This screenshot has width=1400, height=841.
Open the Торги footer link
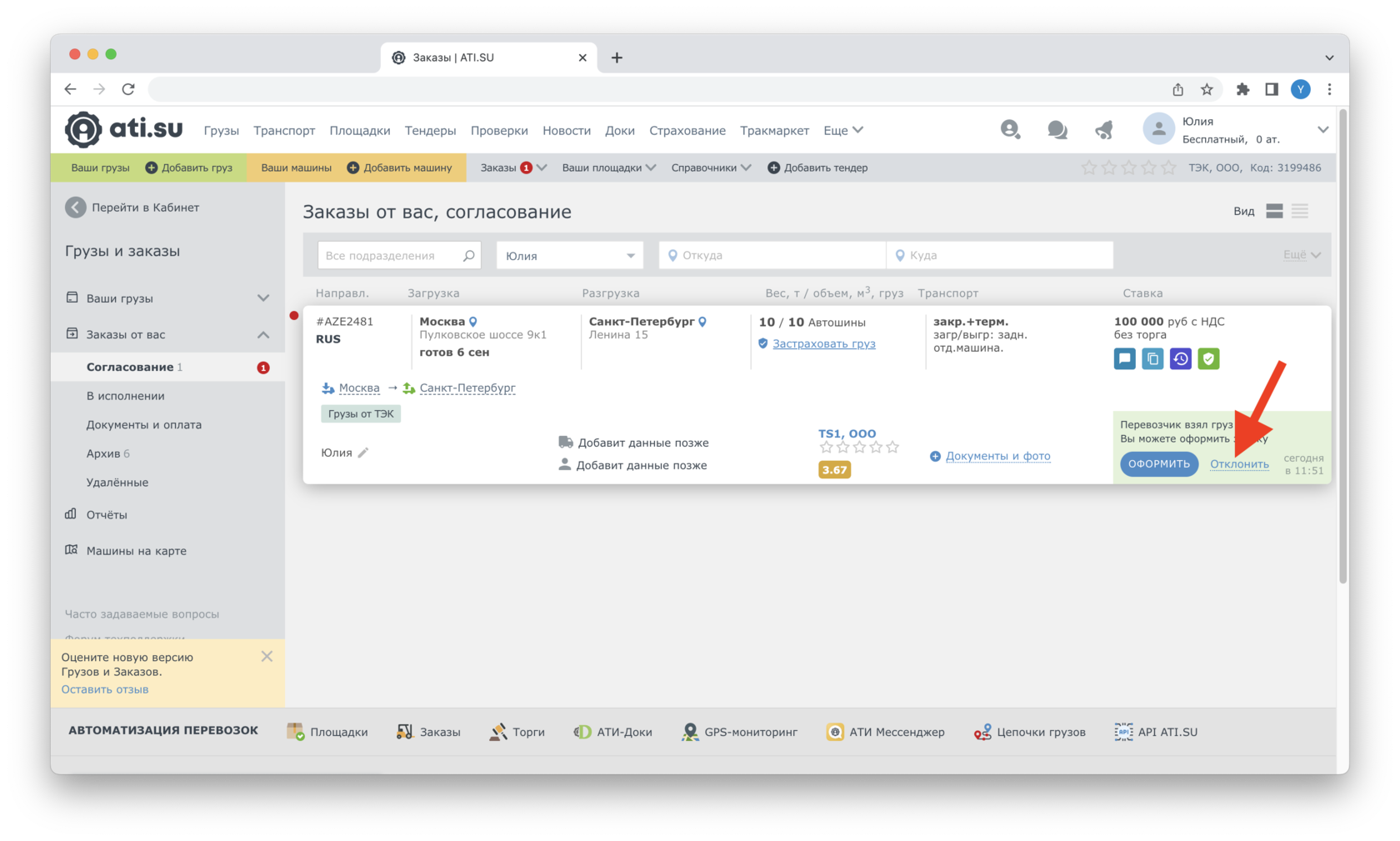[517, 732]
